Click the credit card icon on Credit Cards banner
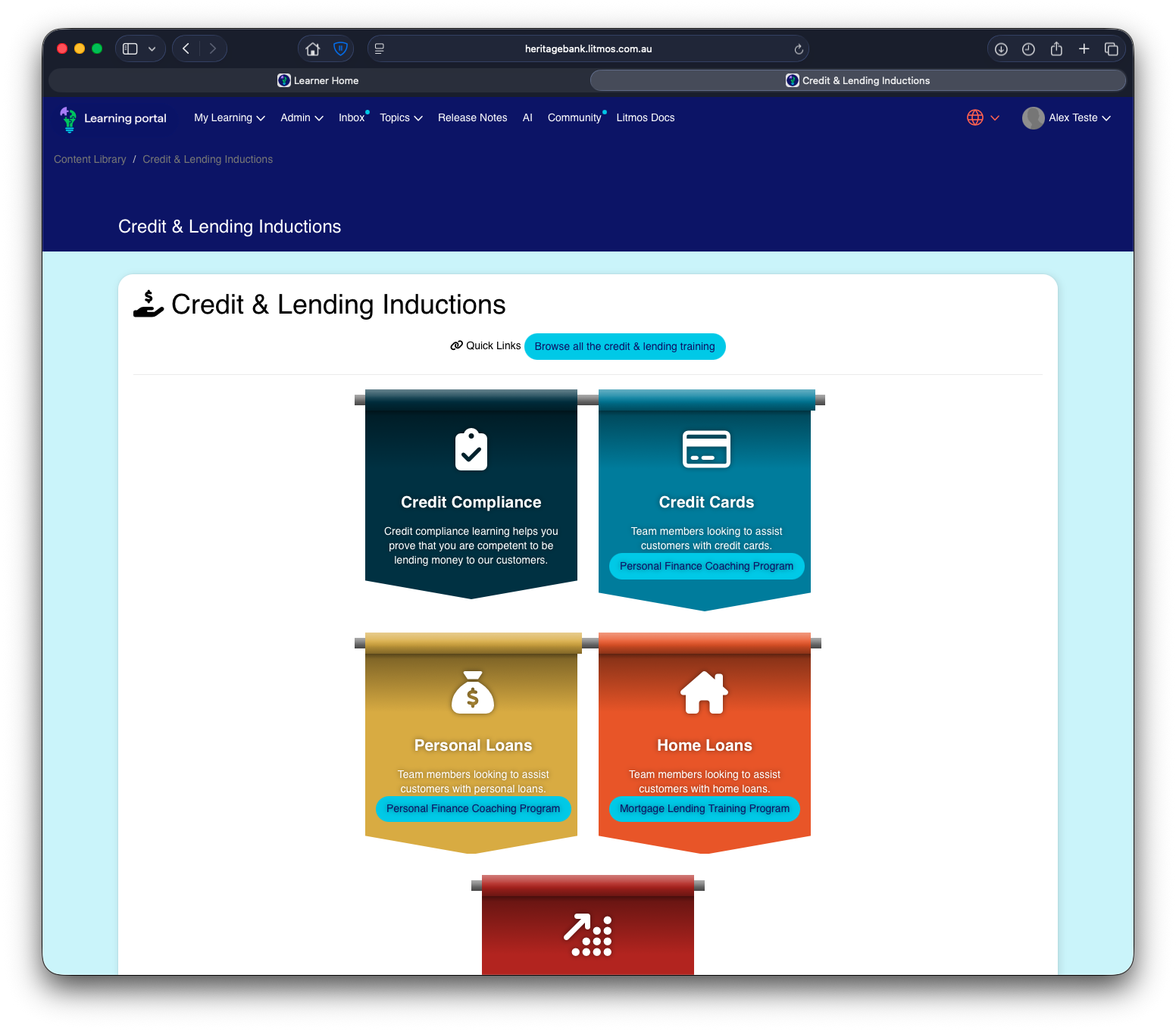 706,449
